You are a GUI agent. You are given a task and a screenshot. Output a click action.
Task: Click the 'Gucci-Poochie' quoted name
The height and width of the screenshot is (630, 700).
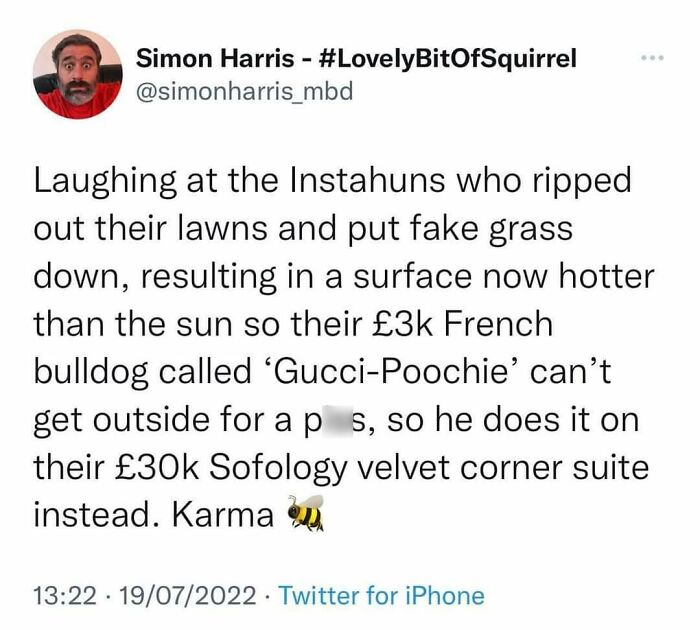pos(391,372)
